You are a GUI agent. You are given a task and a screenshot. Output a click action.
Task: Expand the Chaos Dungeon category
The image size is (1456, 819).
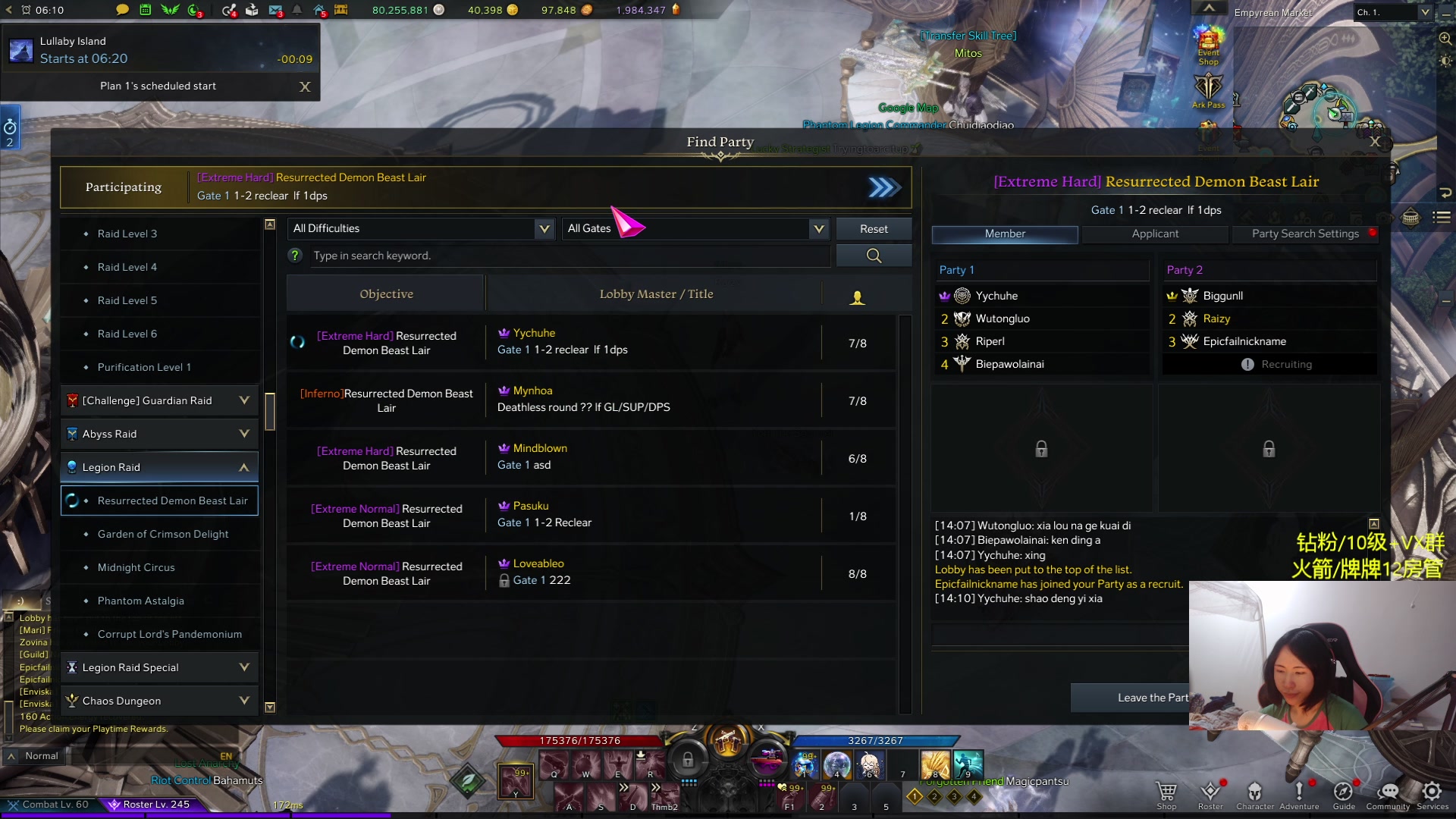[x=159, y=701]
